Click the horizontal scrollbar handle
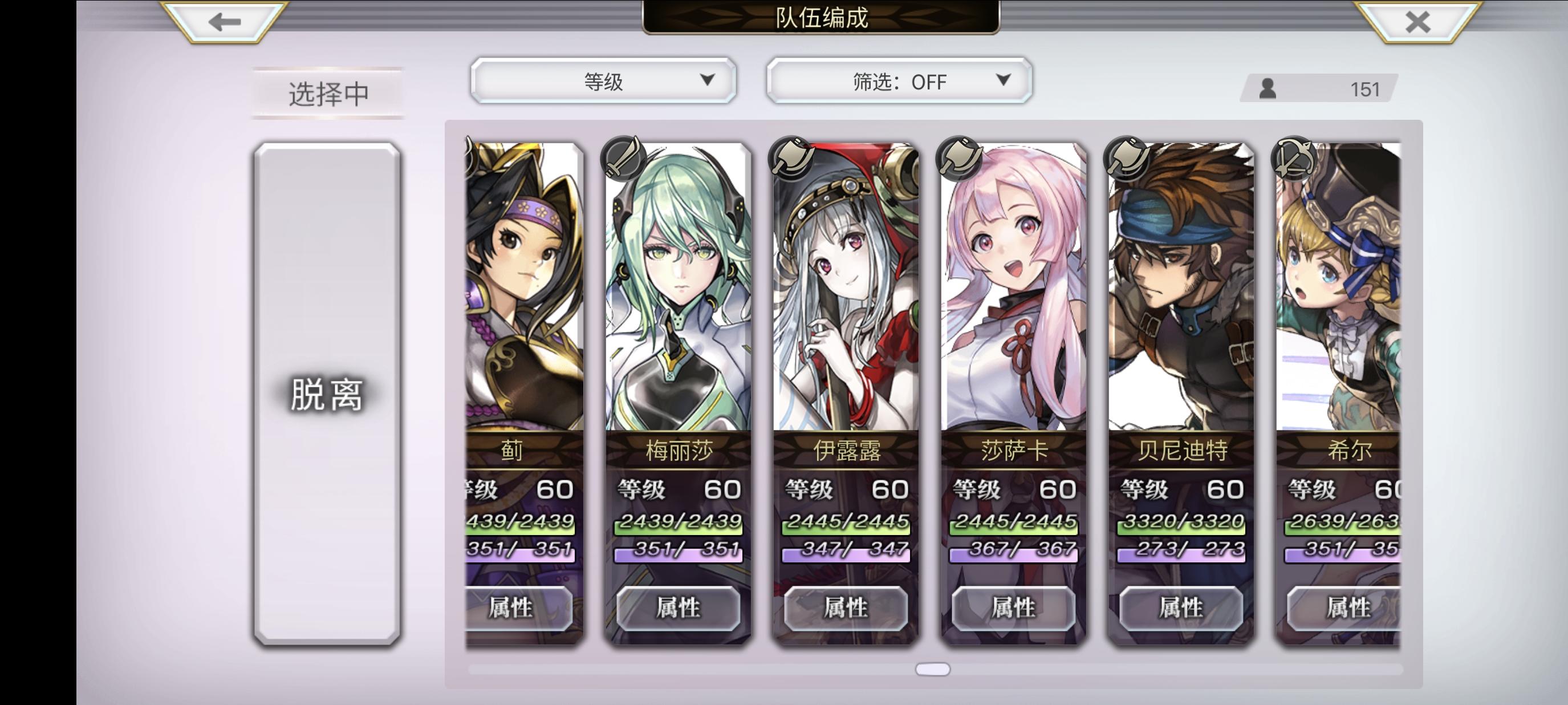 (x=932, y=669)
